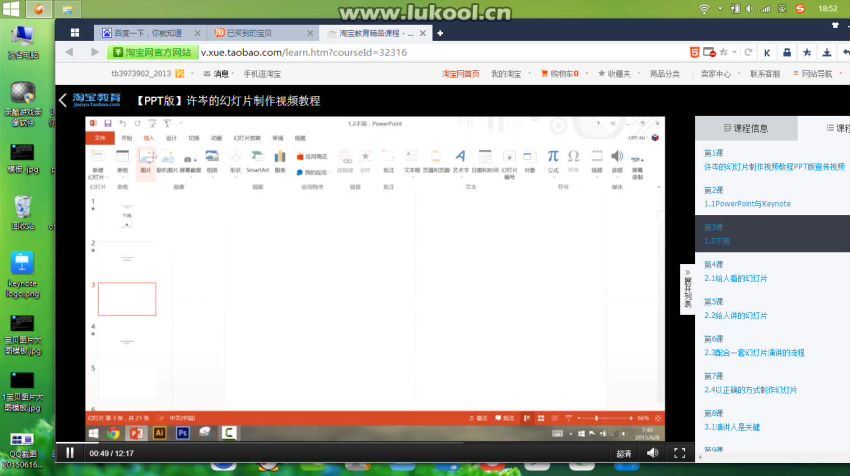850x476 pixels.
Task: Open lesson 2.1 给人看的幻灯片
Action: click(735, 278)
